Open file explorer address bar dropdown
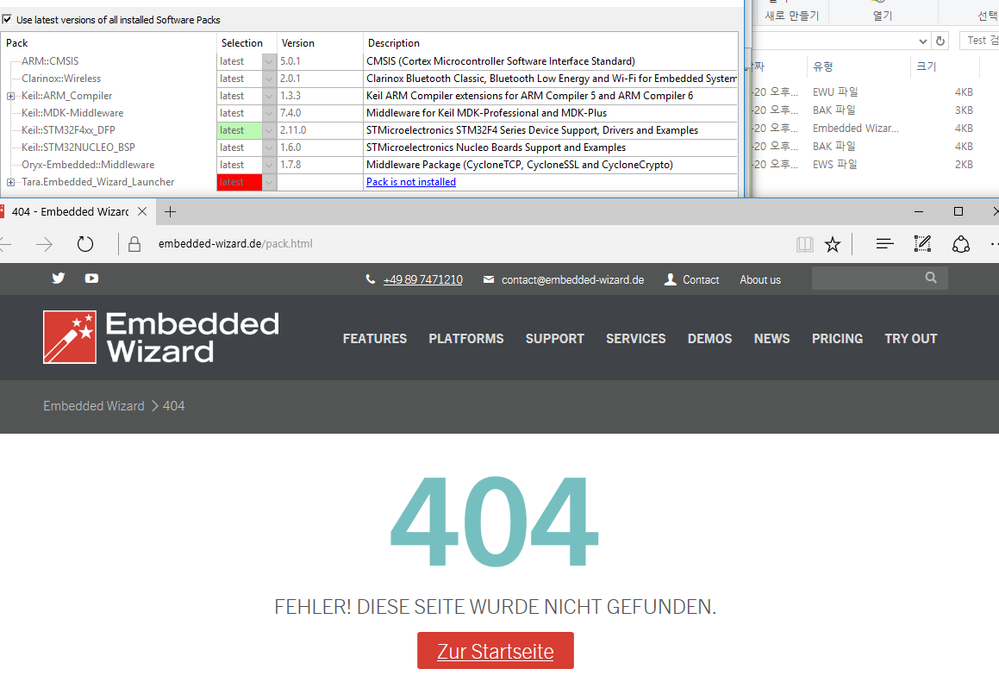 (923, 41)
